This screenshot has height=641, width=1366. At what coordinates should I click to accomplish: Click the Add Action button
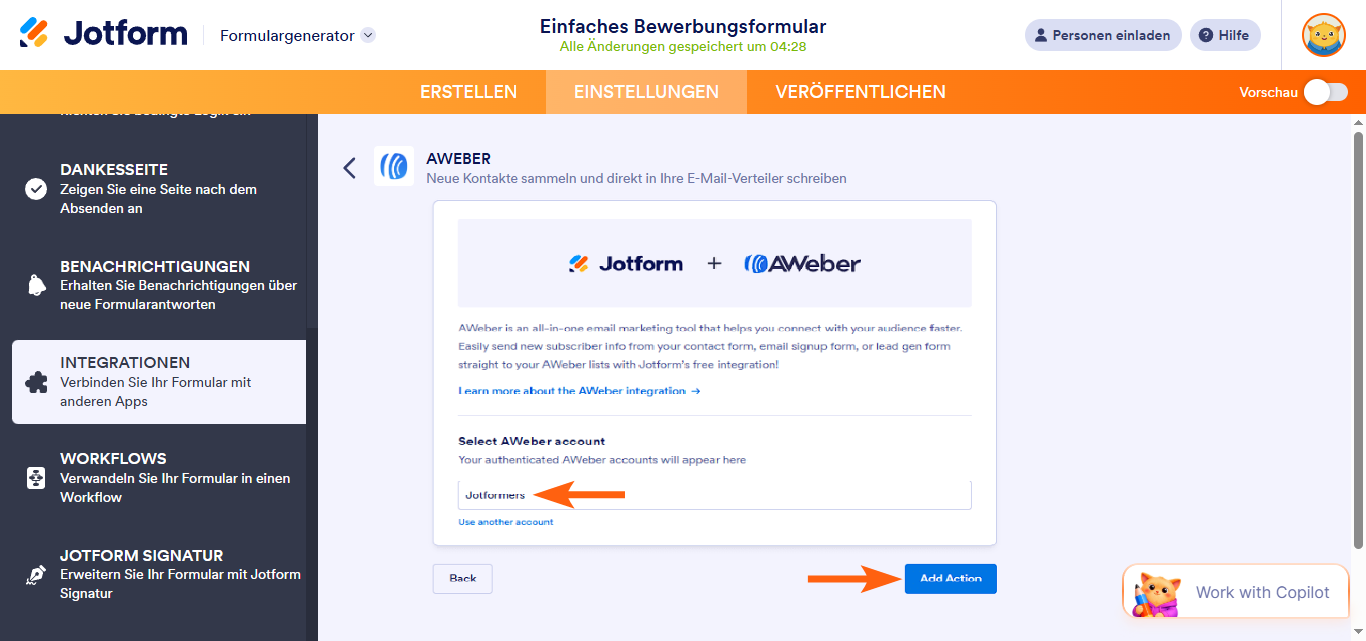pyautogui.click(x=950, y=578)
